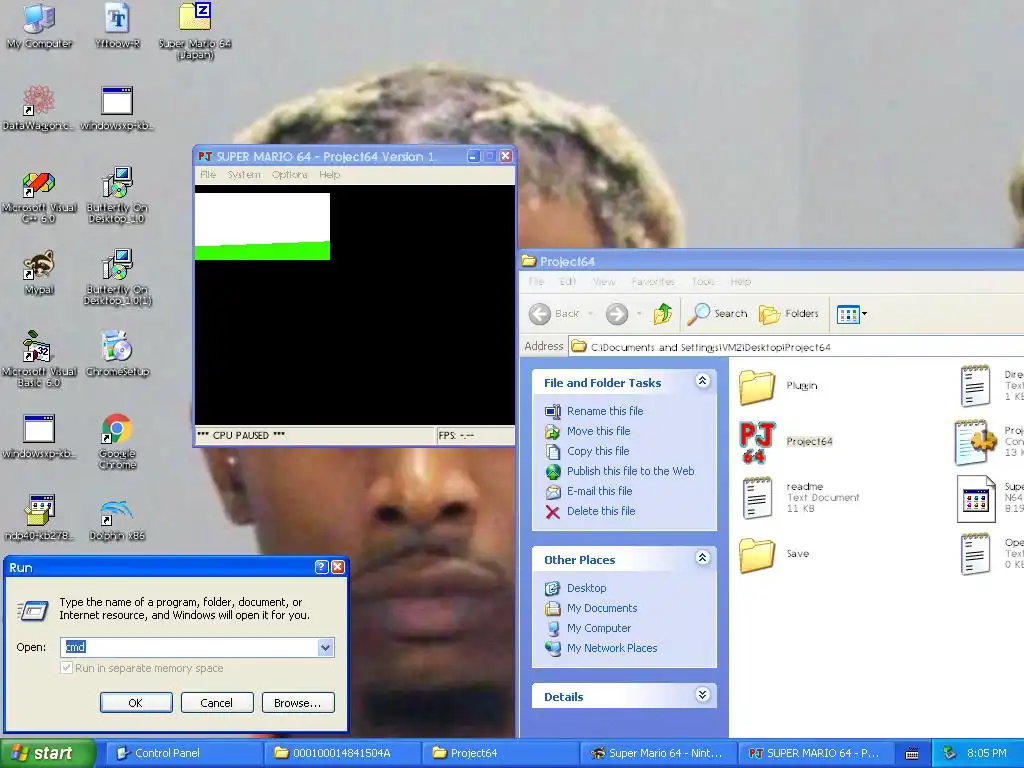
Task: Open Microsoft Visual C++ 6.0 shortcut
Action: pos(39,196)
